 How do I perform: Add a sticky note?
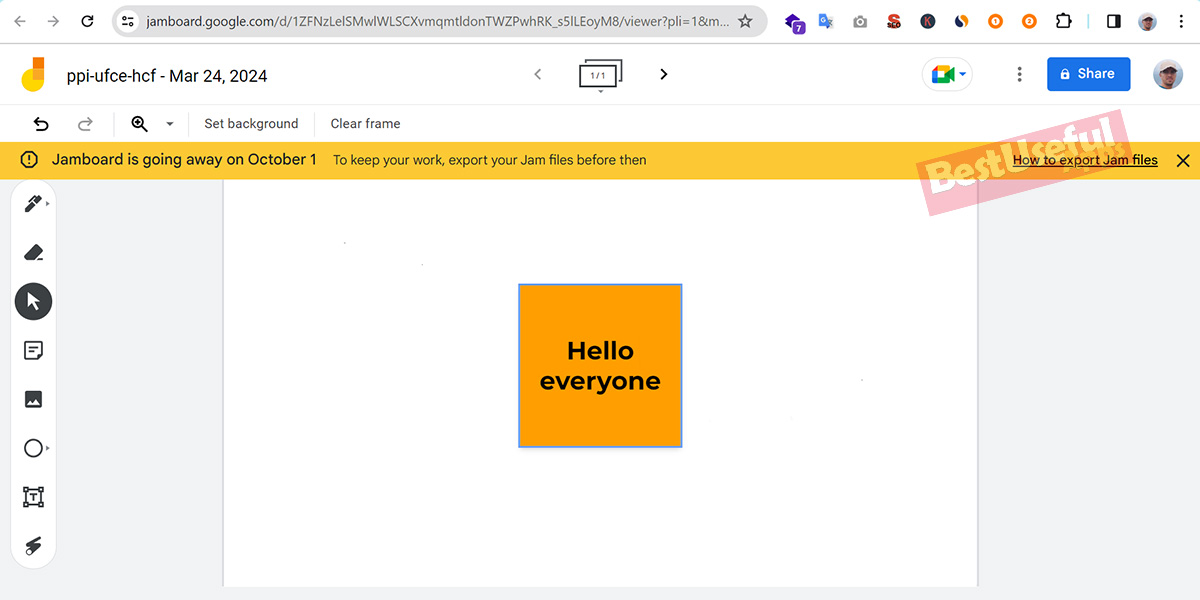click(x=33, y=350)
